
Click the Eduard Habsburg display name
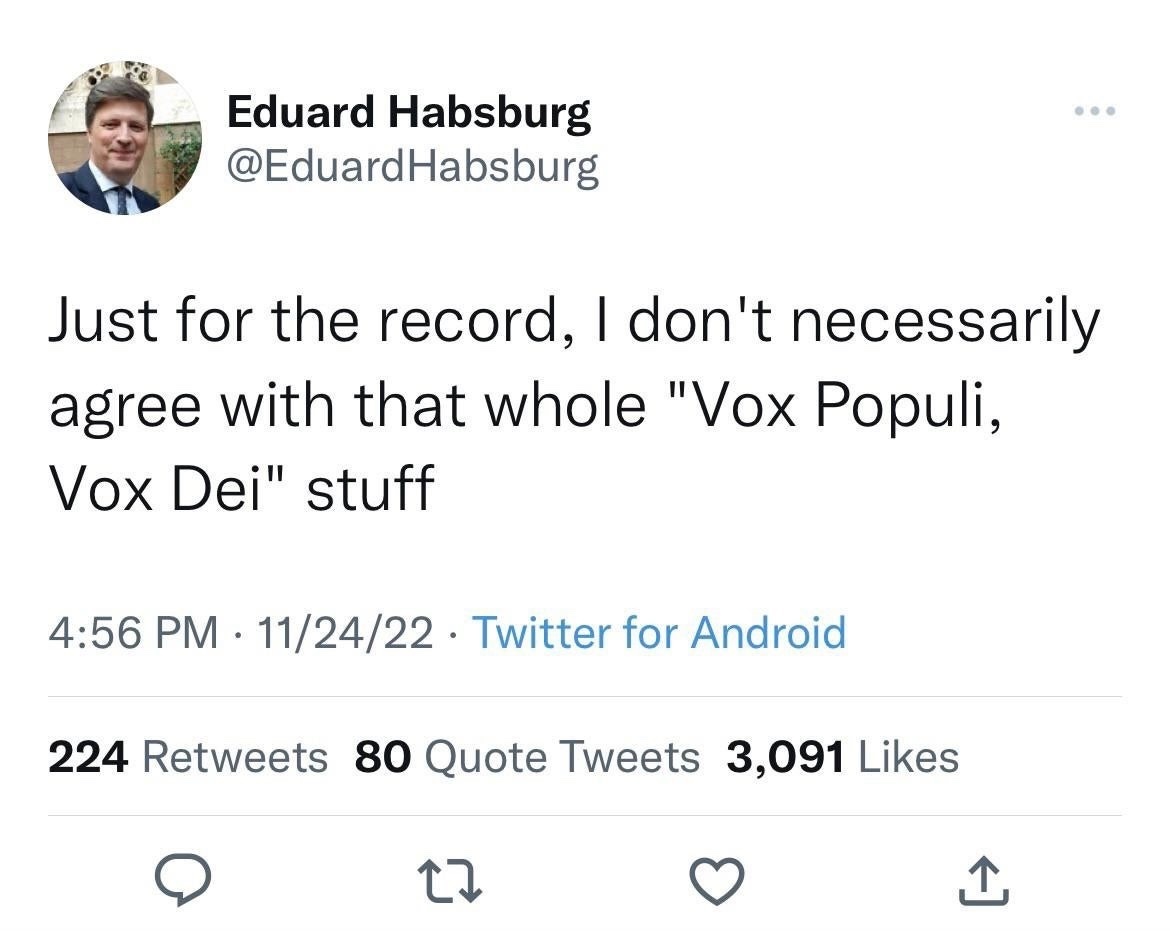coord(409,113)
